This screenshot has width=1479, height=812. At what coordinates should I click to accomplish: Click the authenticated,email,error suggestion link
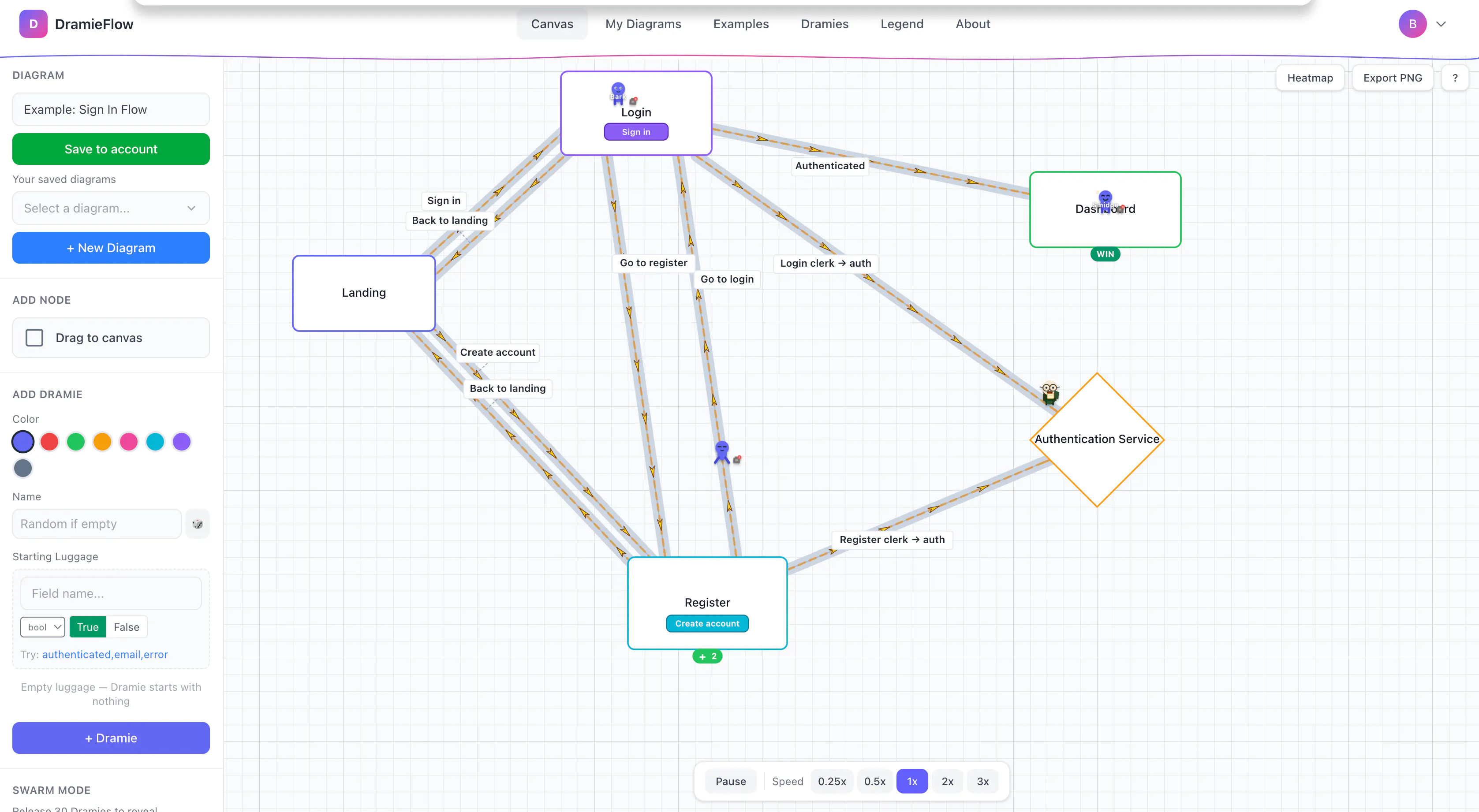(105, 654)
